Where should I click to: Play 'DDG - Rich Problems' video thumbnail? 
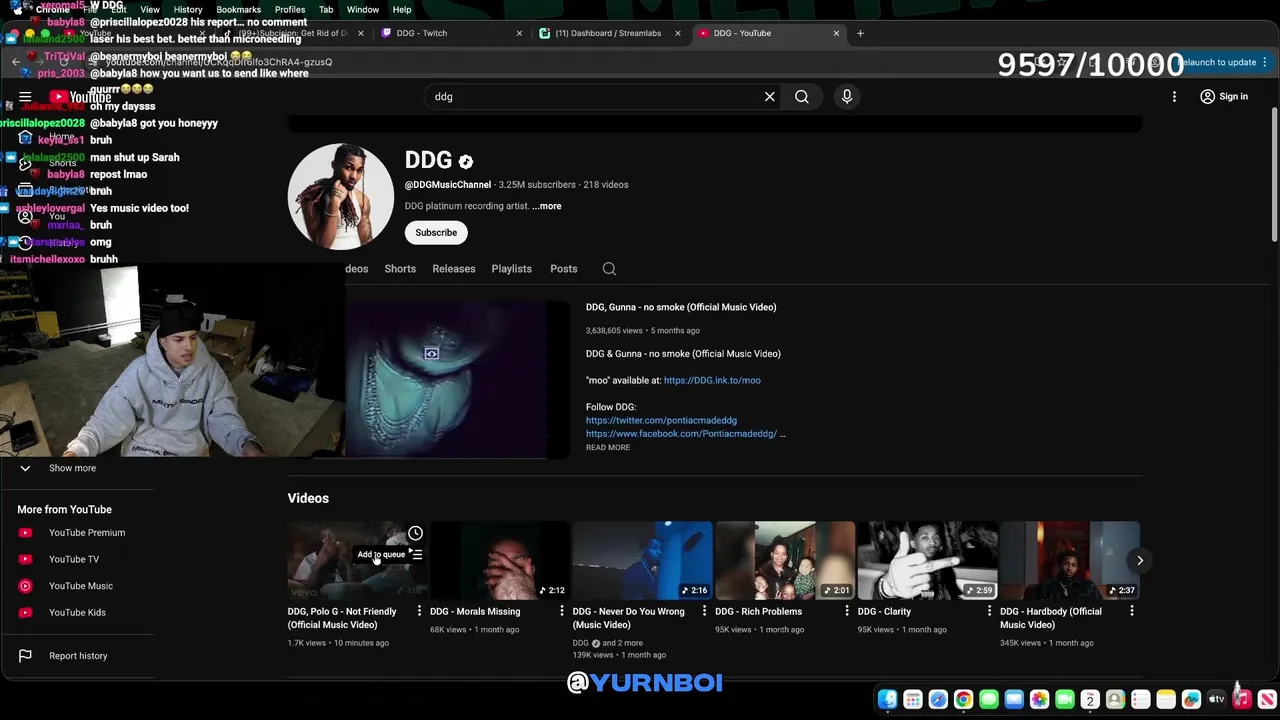(785, 560)
